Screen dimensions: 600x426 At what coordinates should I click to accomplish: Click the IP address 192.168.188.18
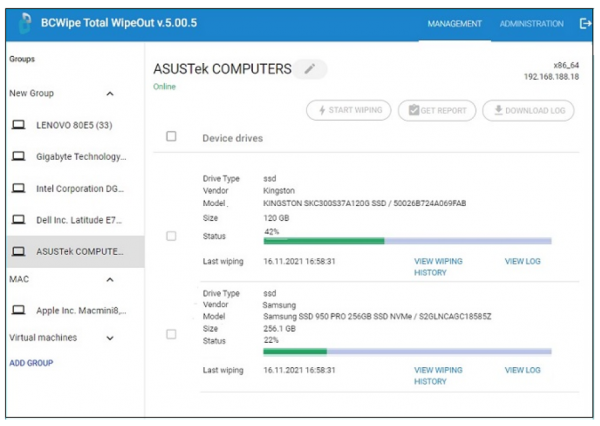[x=551, y=77]
